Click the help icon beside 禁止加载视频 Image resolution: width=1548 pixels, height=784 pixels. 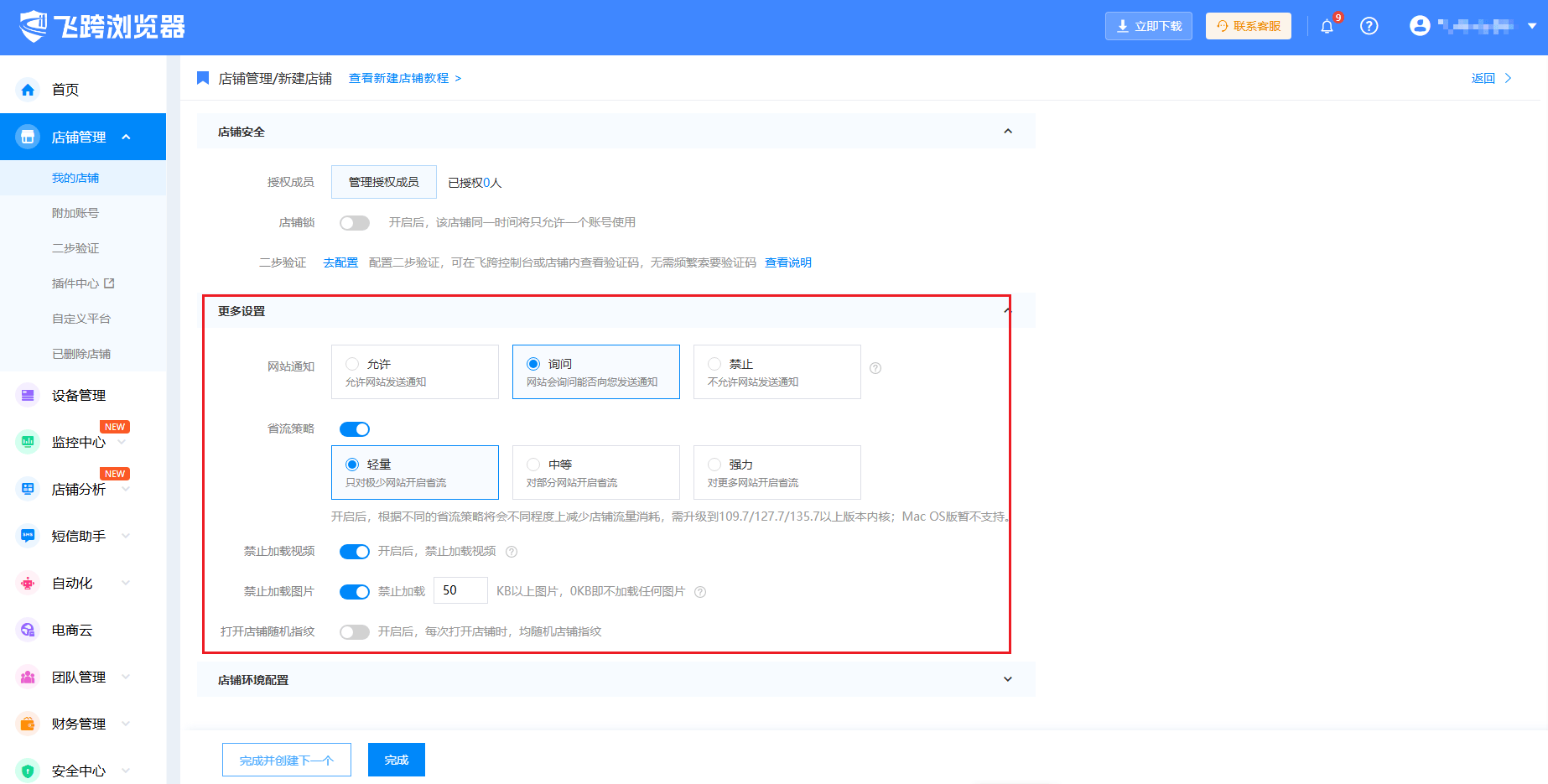pos(512,552)
